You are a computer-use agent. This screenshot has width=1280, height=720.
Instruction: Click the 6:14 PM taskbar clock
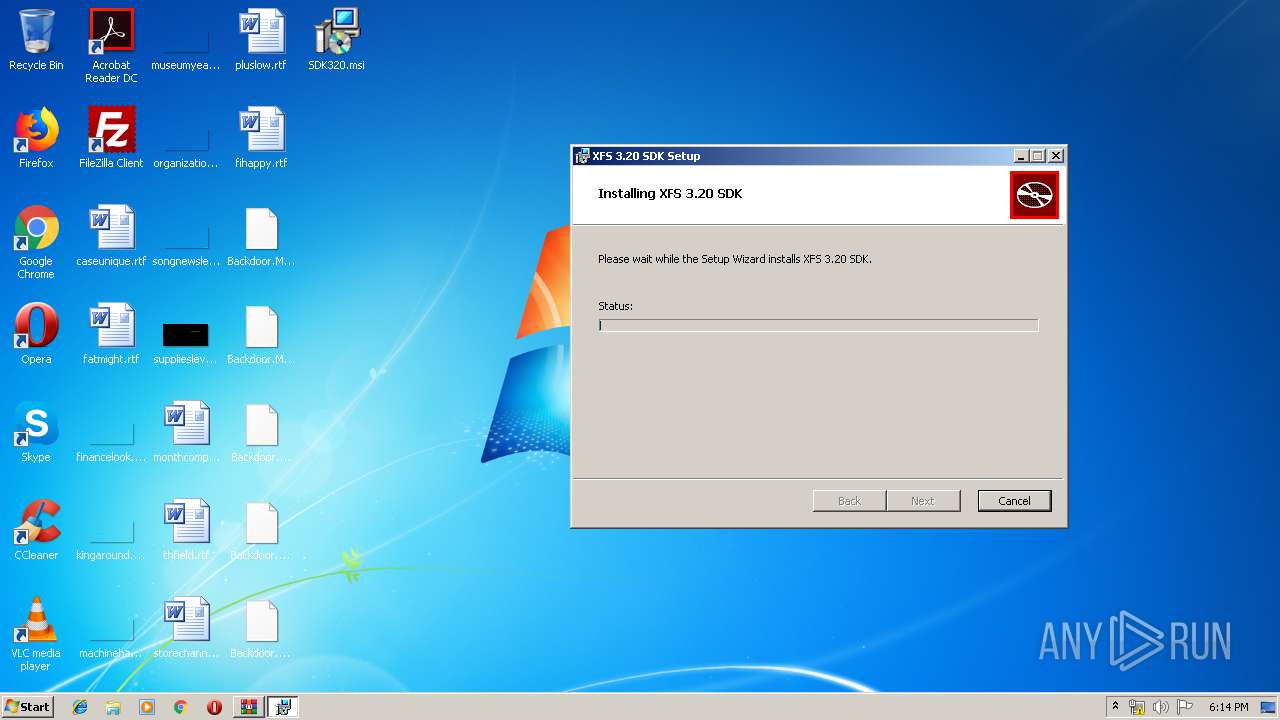[x=1228, y=707]
